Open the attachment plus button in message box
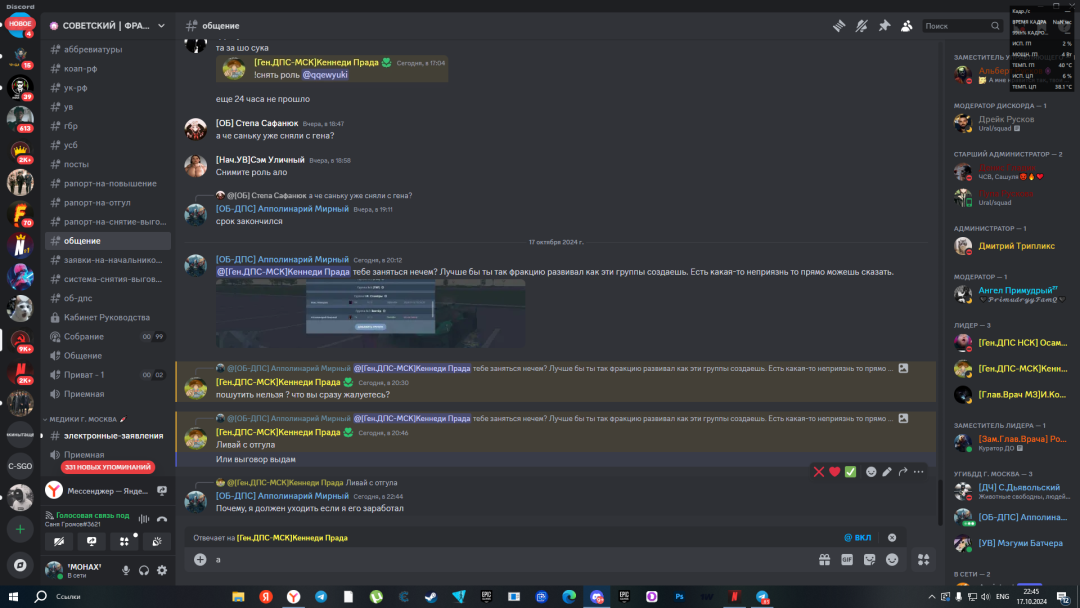This screenshot has width=1080, height=608. click(200, 560)
